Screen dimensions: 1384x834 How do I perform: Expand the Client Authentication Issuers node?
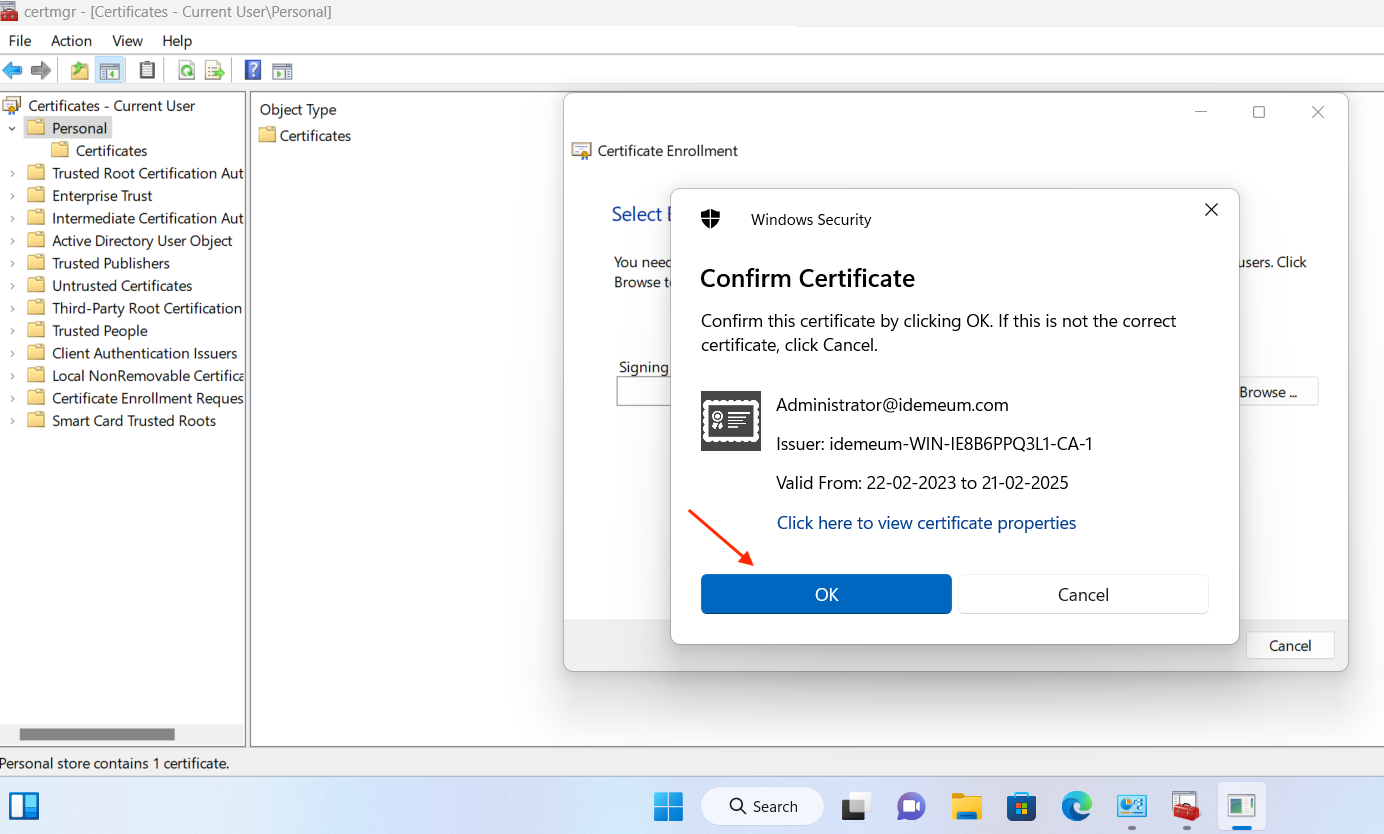[x=12, y=353]
